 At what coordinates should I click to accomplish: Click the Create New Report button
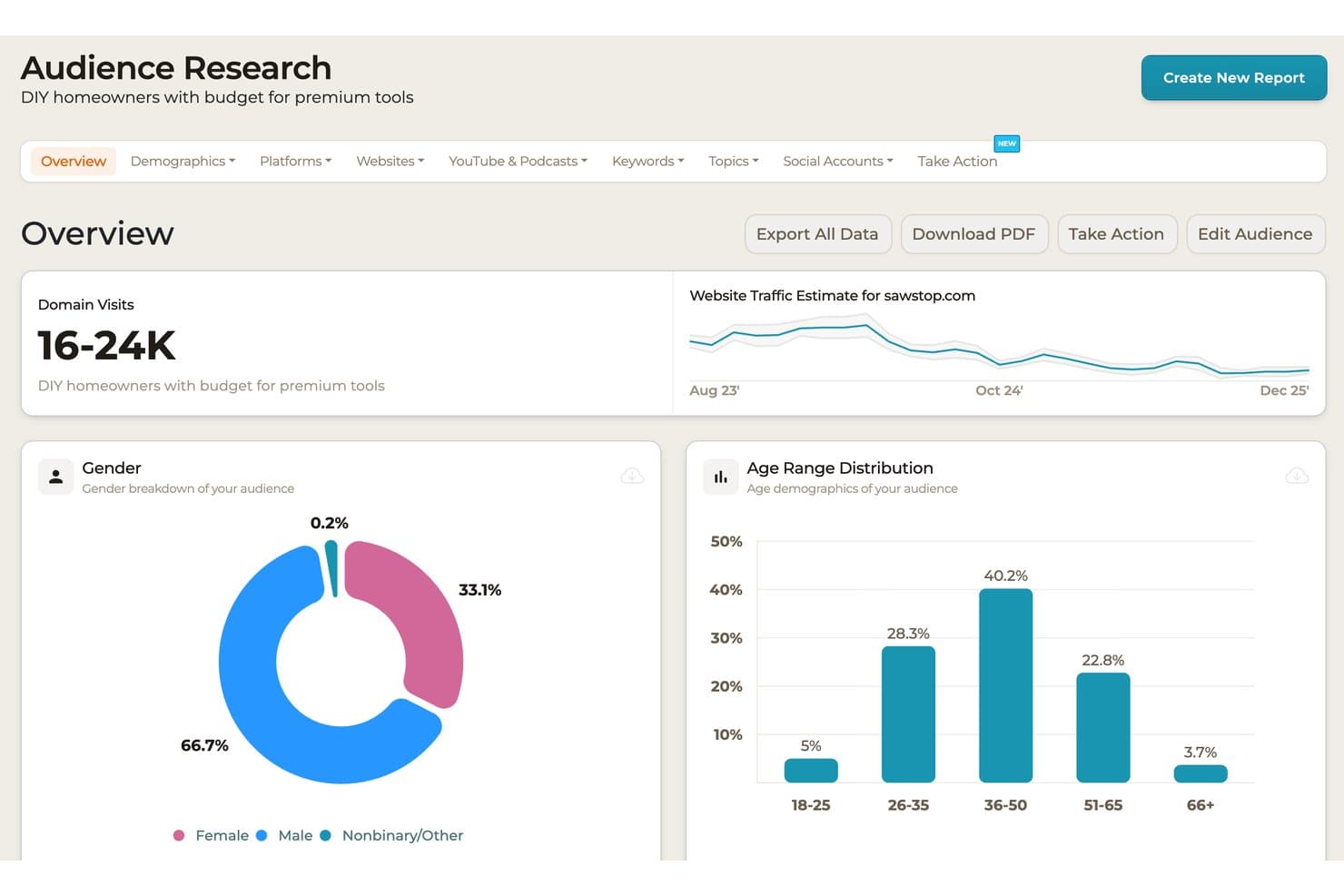point(1233,78)
